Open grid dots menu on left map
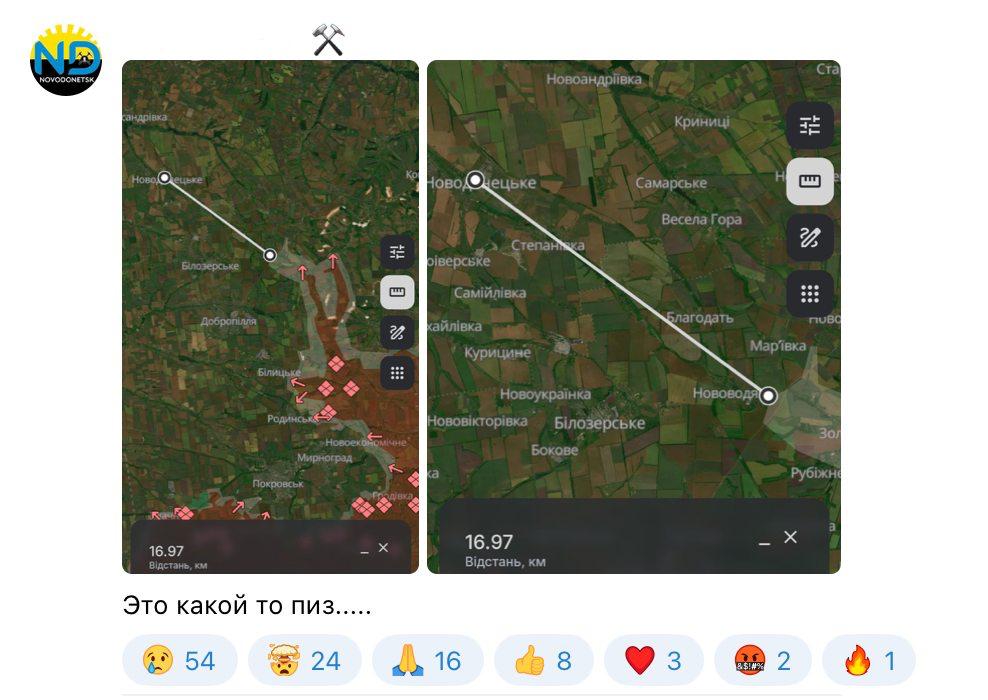 coord(397,373)
